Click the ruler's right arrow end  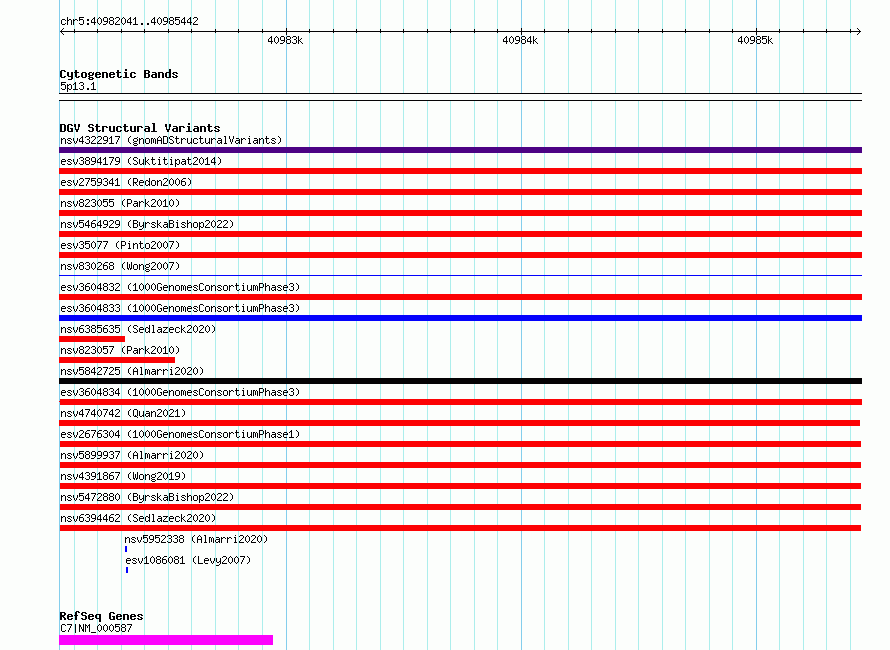pyautogui.click(x=858, y=32)
